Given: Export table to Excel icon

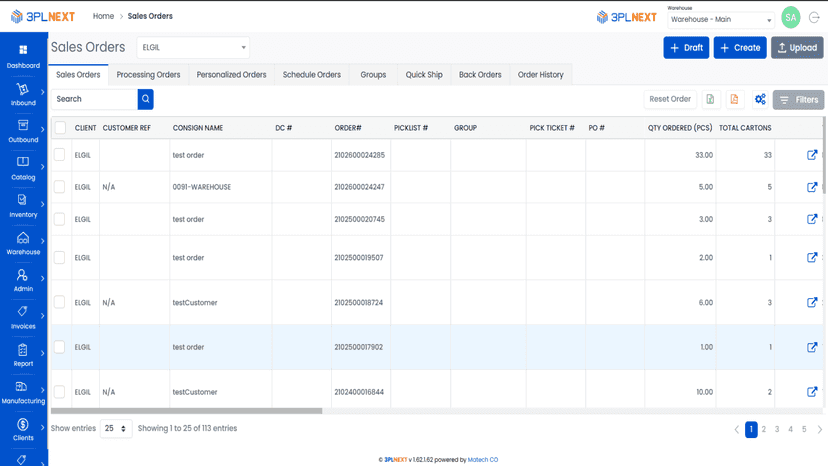Looking at the screenshot, I should coord(710,99).
